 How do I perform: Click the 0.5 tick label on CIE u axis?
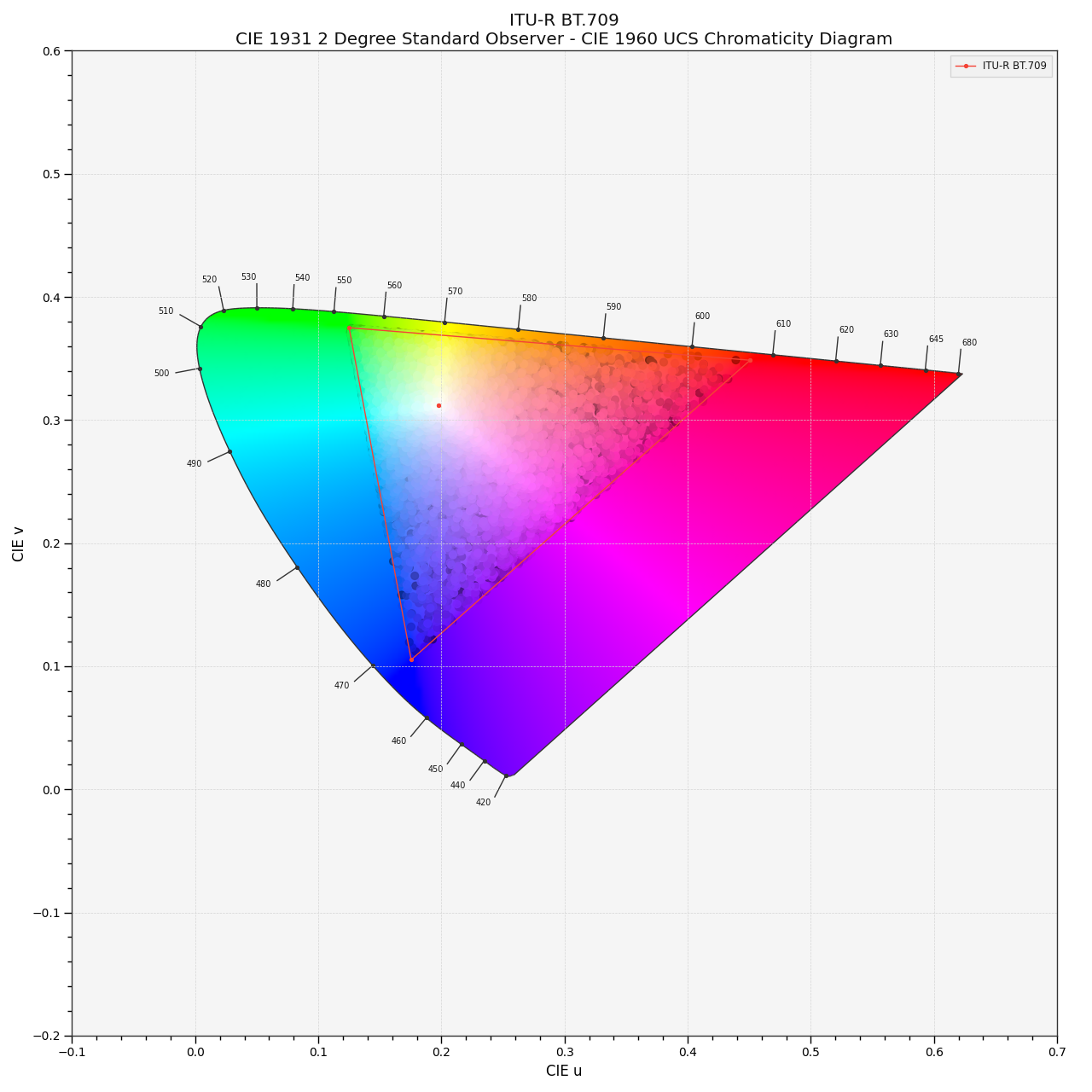coord(810,1052)
